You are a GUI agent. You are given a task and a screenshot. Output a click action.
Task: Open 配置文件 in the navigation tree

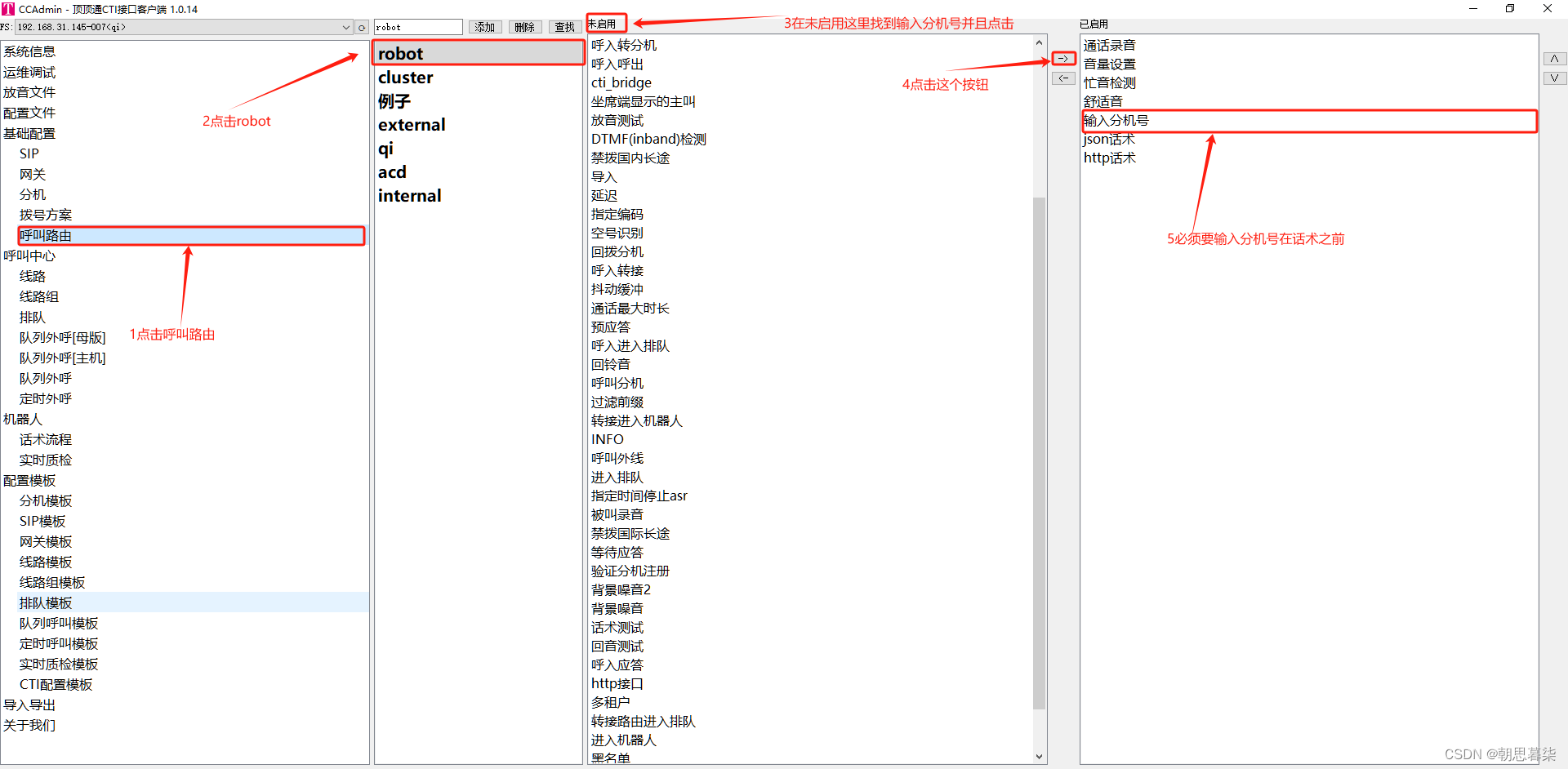tap(29, 113)
